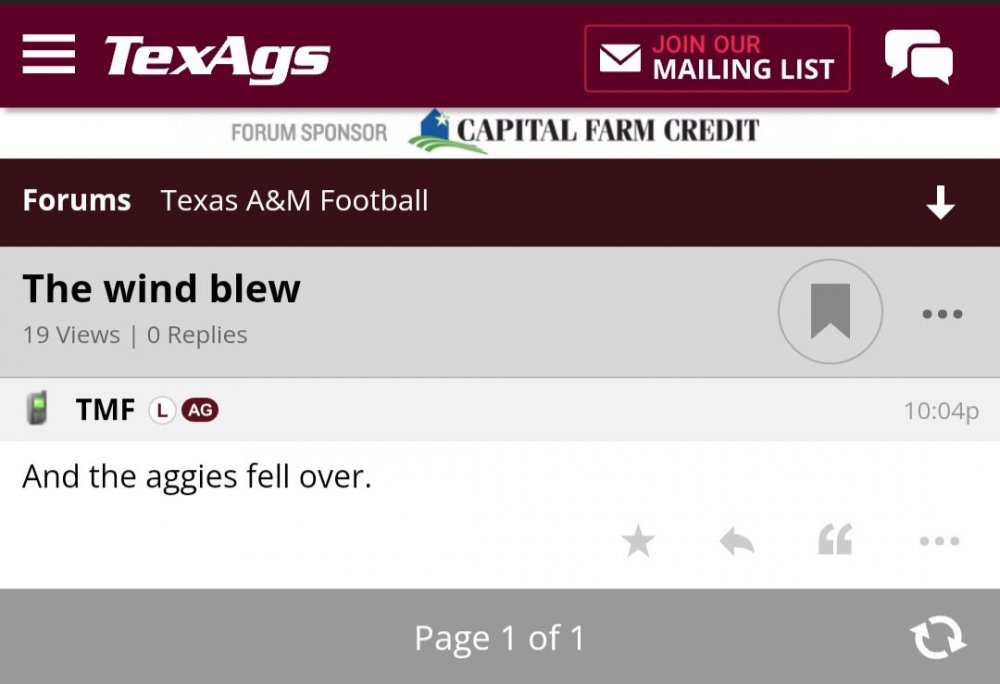This screenshot has width=1000, height=684.
Task: Star the post by TMF
Action: 638,542
